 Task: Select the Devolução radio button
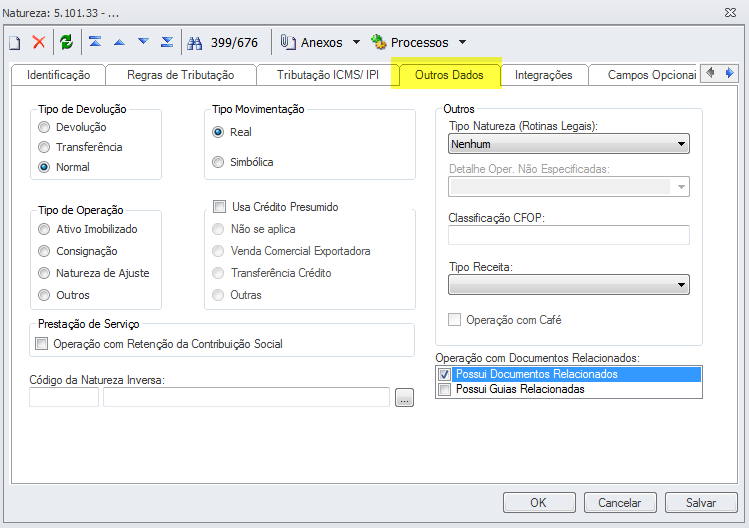(x=43, y=127)
